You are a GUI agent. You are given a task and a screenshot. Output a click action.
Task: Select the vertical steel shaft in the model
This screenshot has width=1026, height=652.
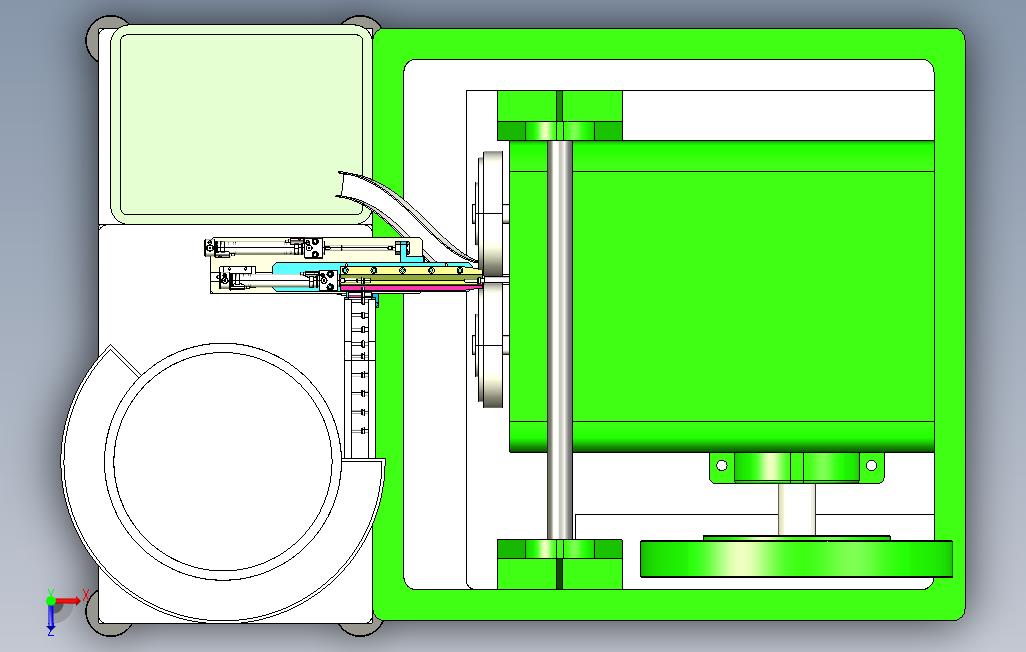tap(559, 340)
